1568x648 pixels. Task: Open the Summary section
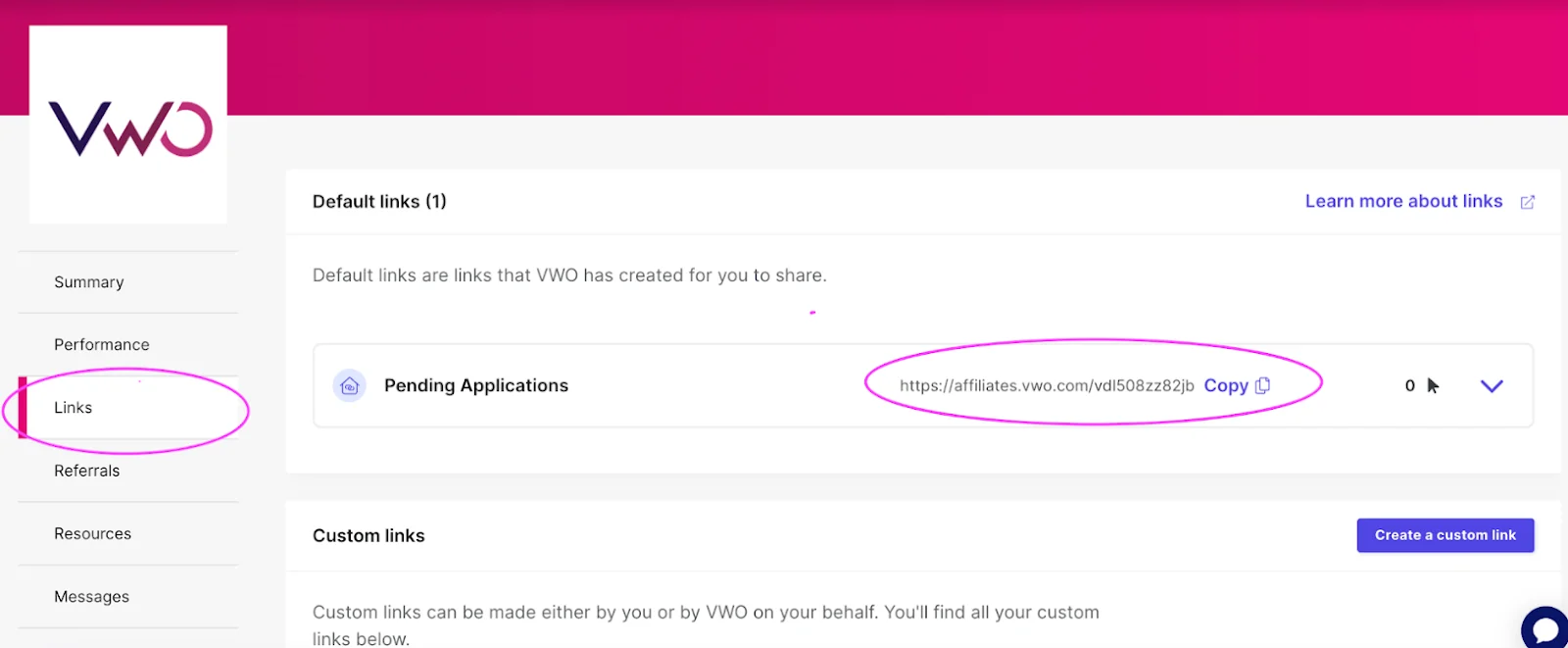coord(89,282)
